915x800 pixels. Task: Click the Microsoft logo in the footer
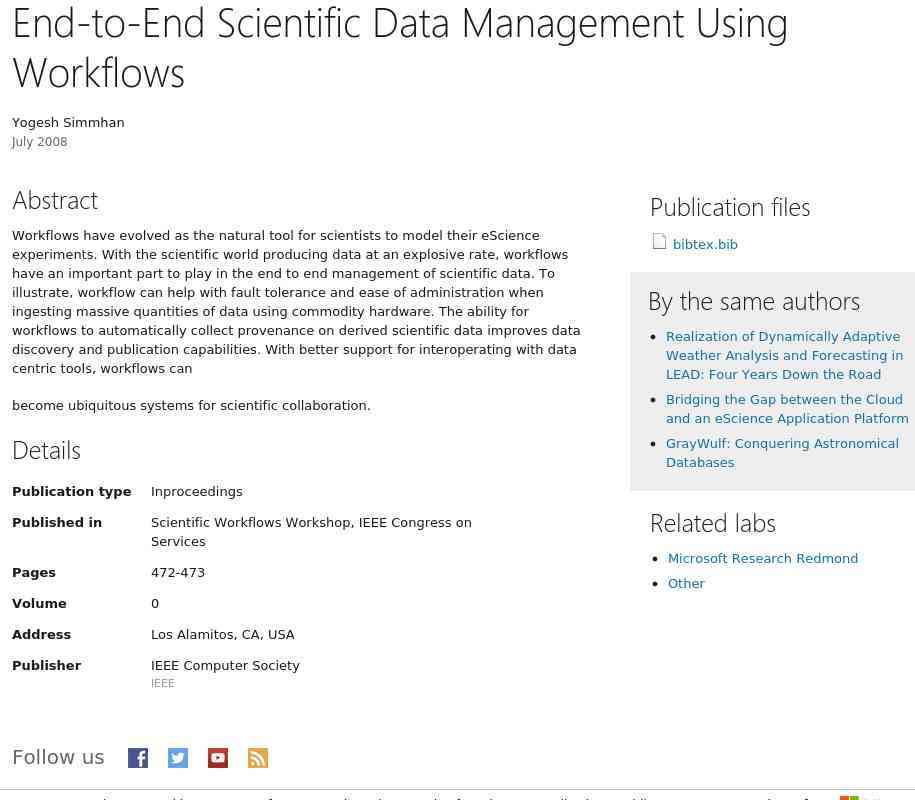coord(849,798)
